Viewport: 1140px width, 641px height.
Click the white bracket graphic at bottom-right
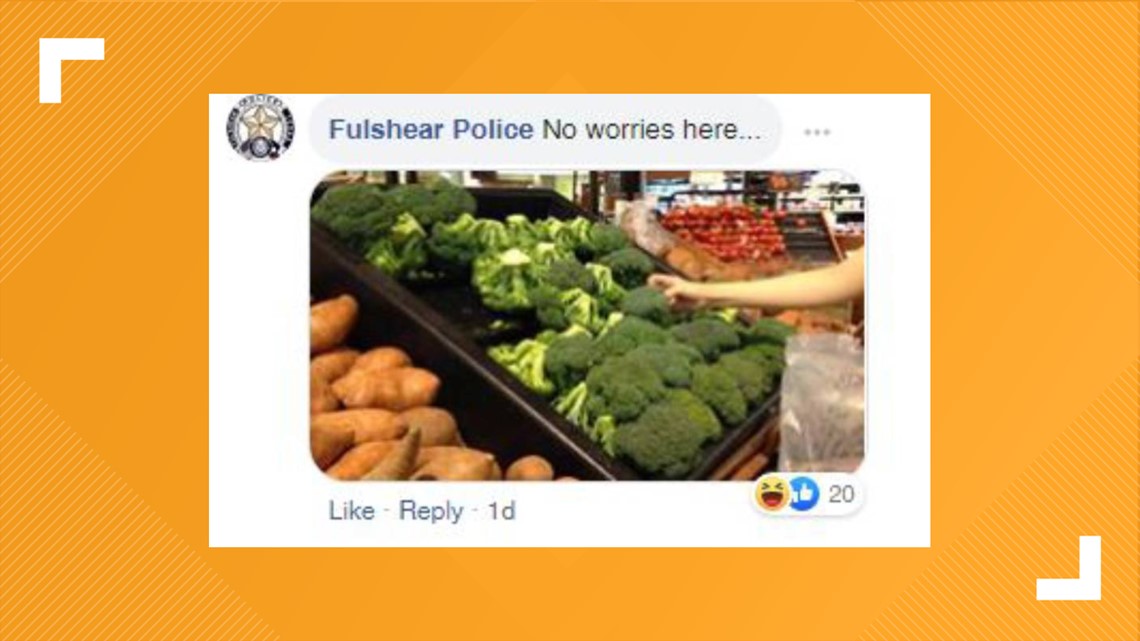click(x=1069, y=568)
